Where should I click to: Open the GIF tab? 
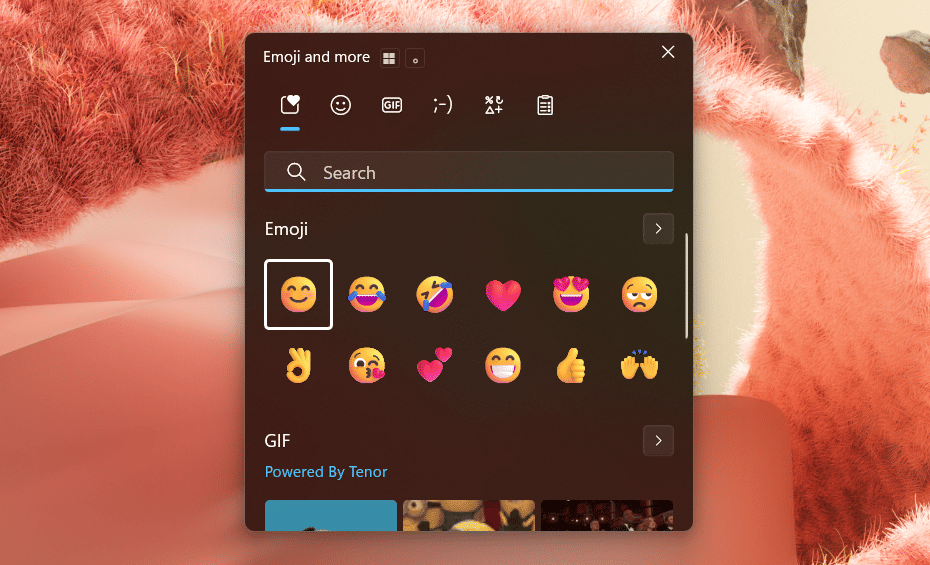[391, 106]
